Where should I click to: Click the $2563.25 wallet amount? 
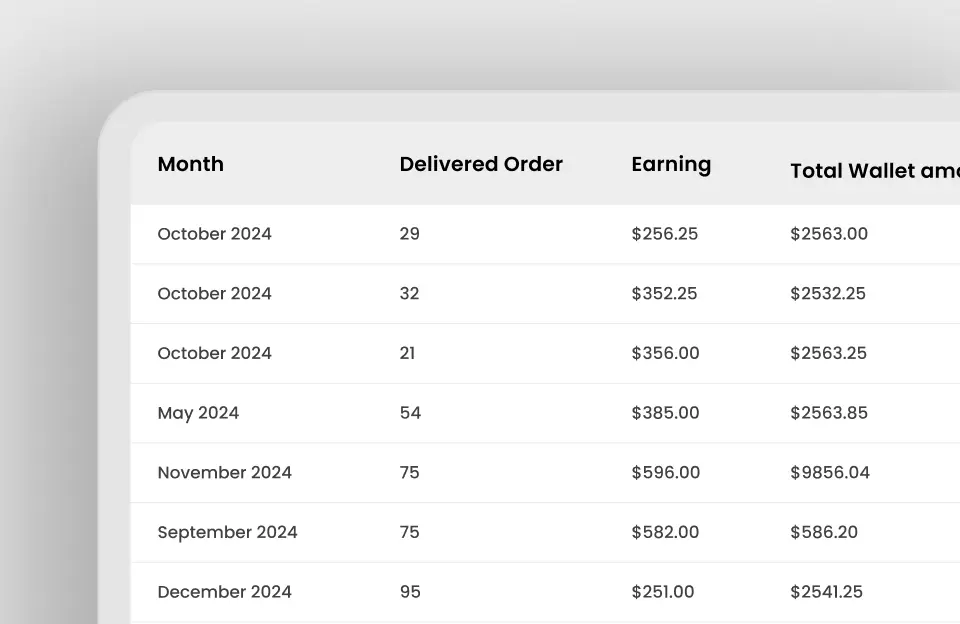click(828, 353)
